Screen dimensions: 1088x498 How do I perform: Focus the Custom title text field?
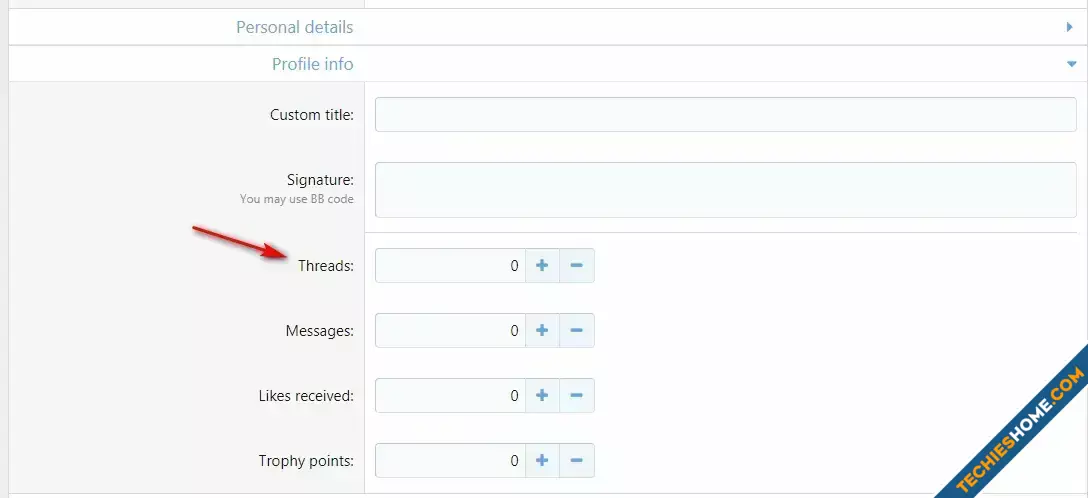pyautogui.click(x=726, y=114)
